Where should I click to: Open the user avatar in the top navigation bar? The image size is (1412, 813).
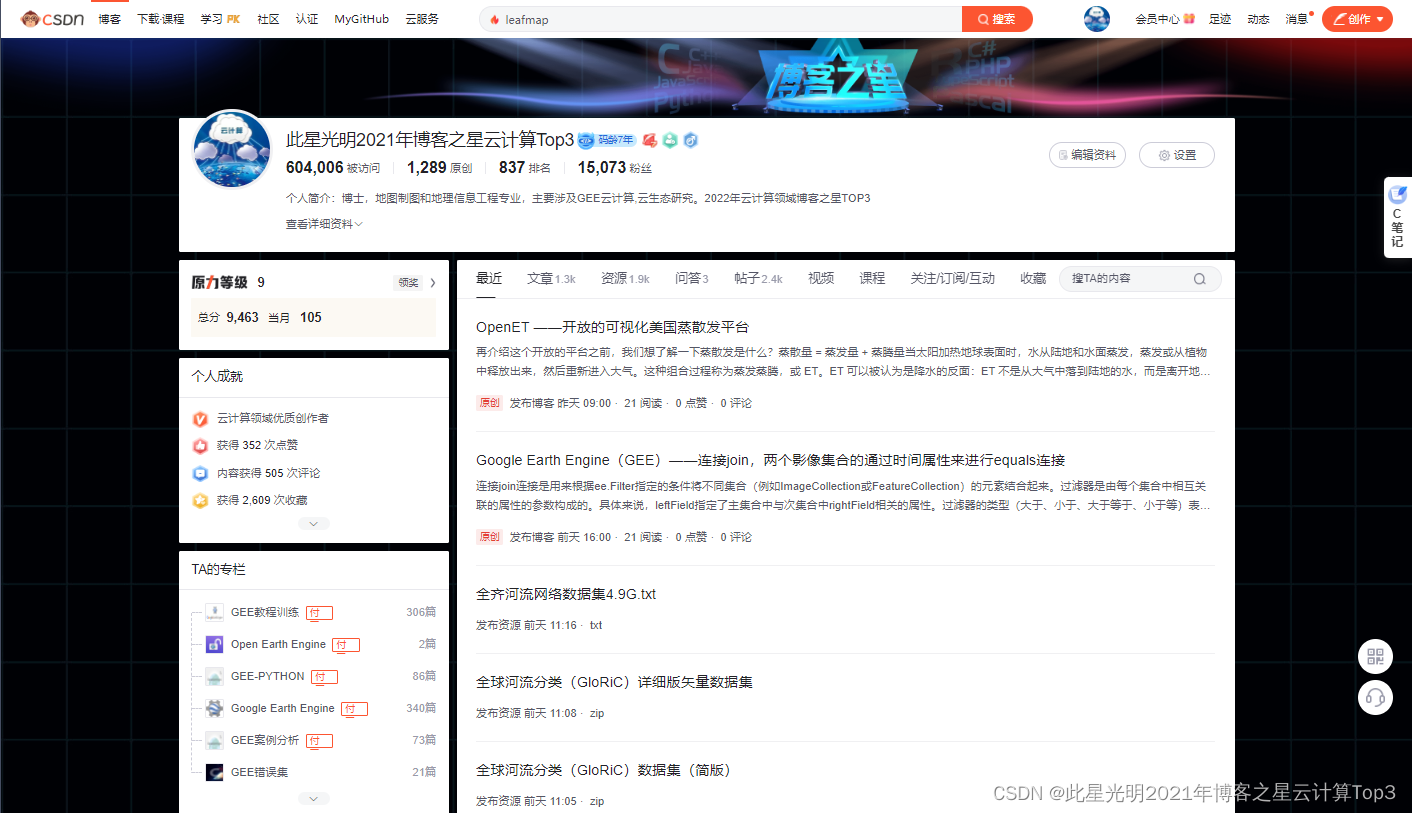click(x=1097, y=19)
